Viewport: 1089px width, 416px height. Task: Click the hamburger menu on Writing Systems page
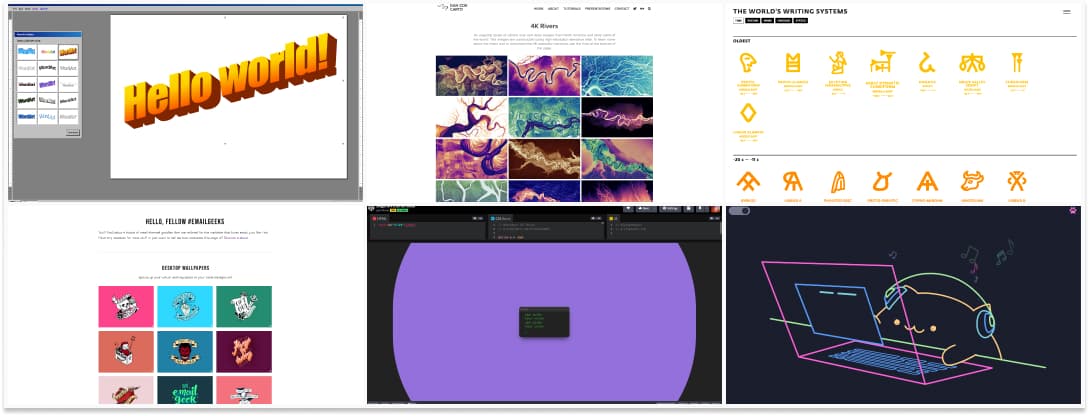(1067, 11)
